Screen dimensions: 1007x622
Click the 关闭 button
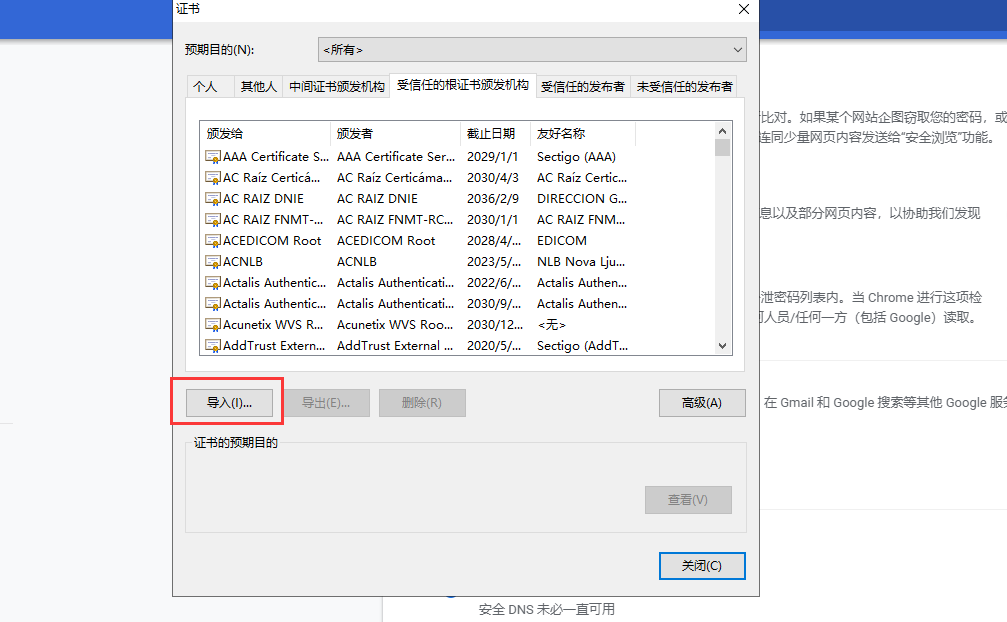coord(702,565)
